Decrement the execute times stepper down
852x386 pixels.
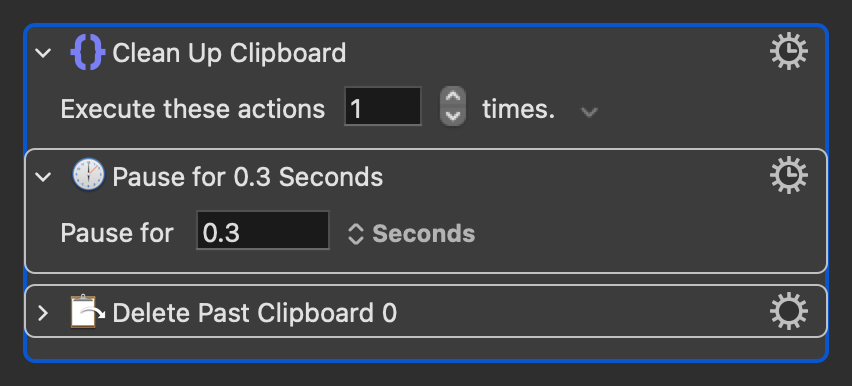pyautogui.click(x=453, y=116)
